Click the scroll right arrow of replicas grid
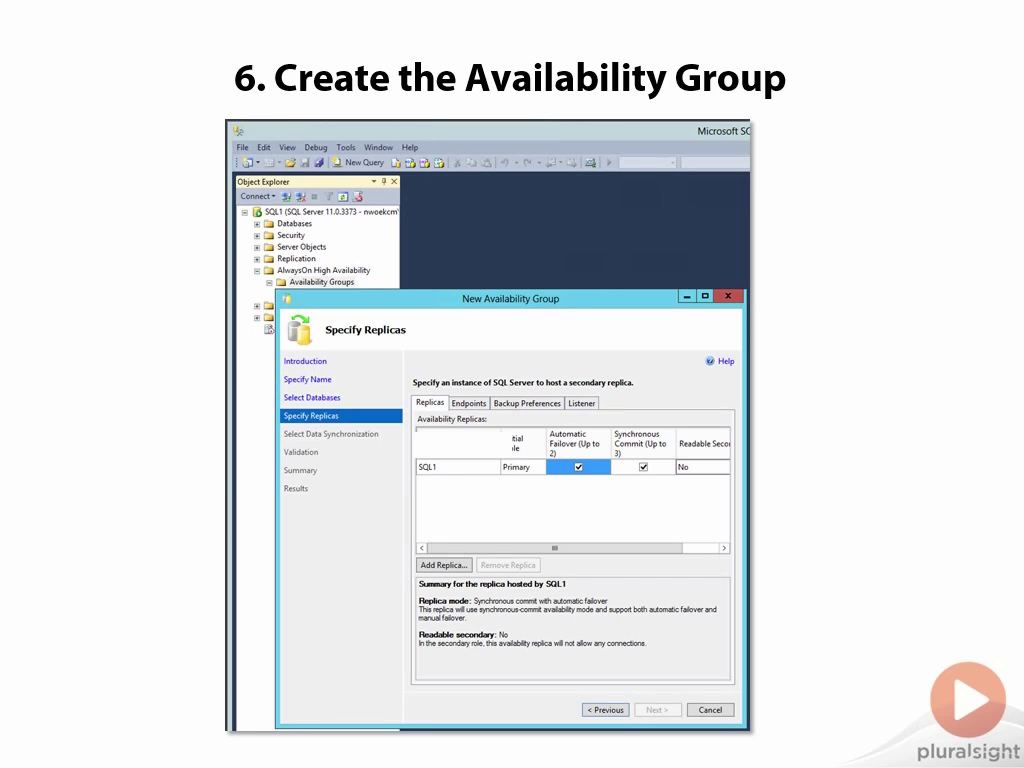Screen dimensions: 1024x768 coord(724,548)
